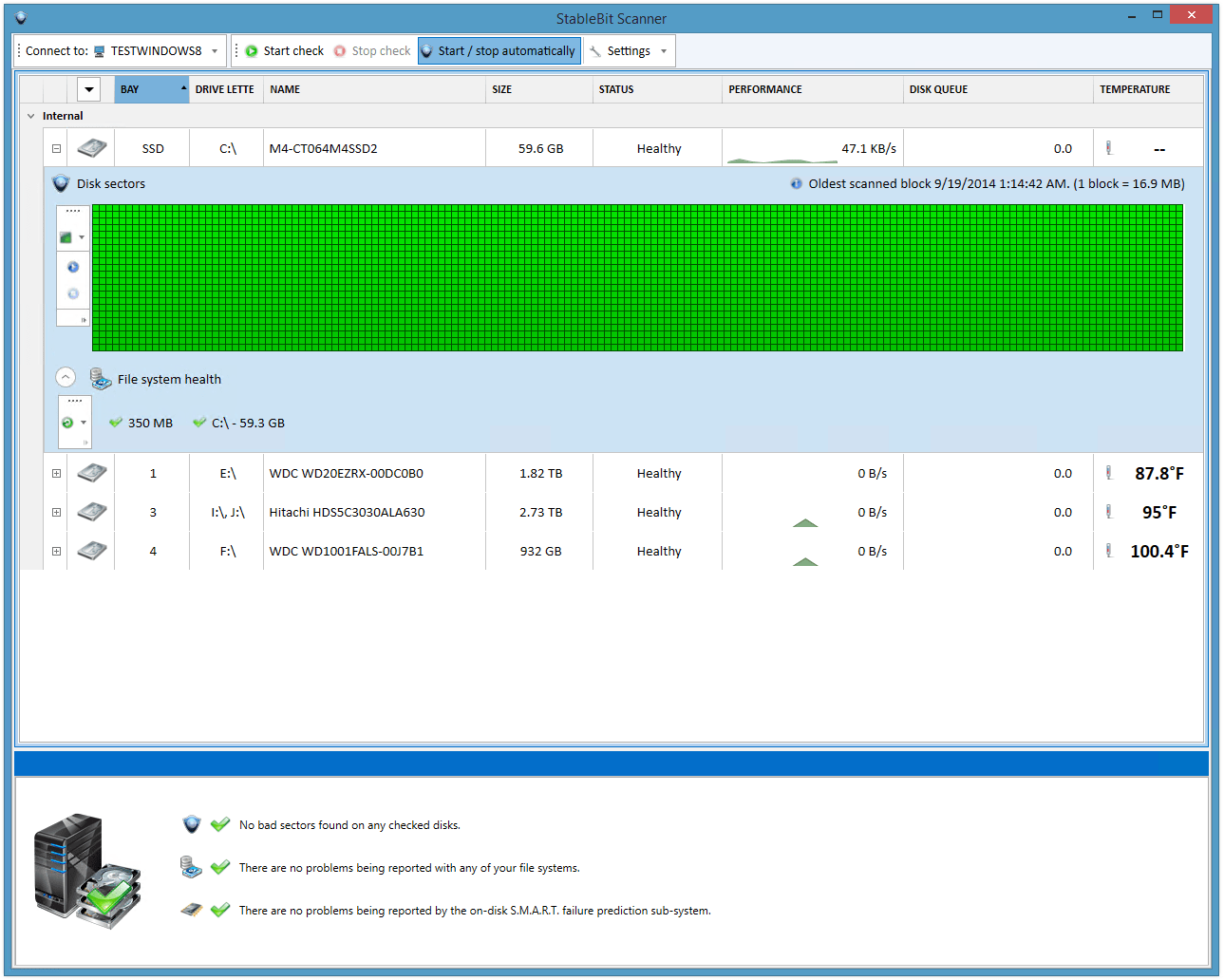Click the info icon beside Oldest scanned block
Image resolution: width=1224 pixels, height=980 pixels.
(x=796, y=184)
